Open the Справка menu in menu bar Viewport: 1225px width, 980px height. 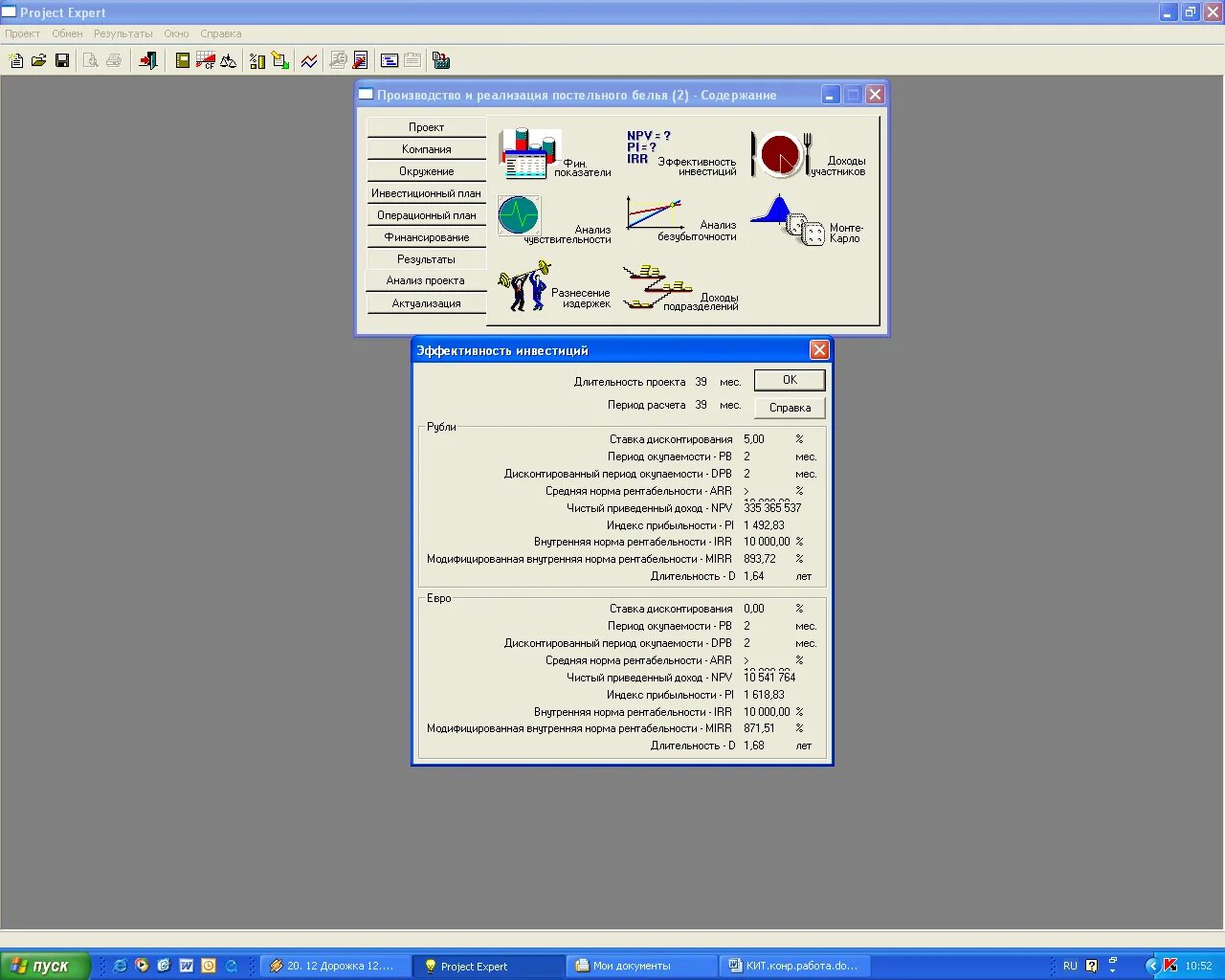[x=221, y=33]
